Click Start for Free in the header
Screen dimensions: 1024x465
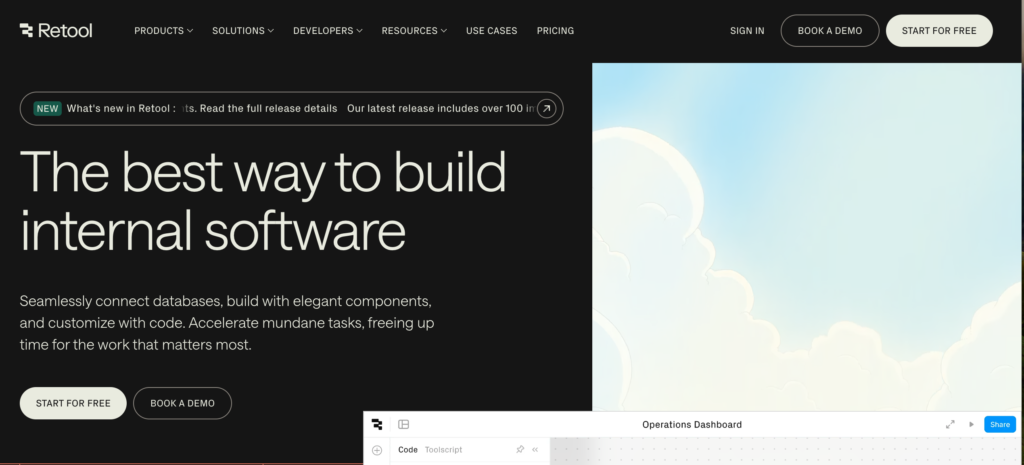click(x=939, y=31)
